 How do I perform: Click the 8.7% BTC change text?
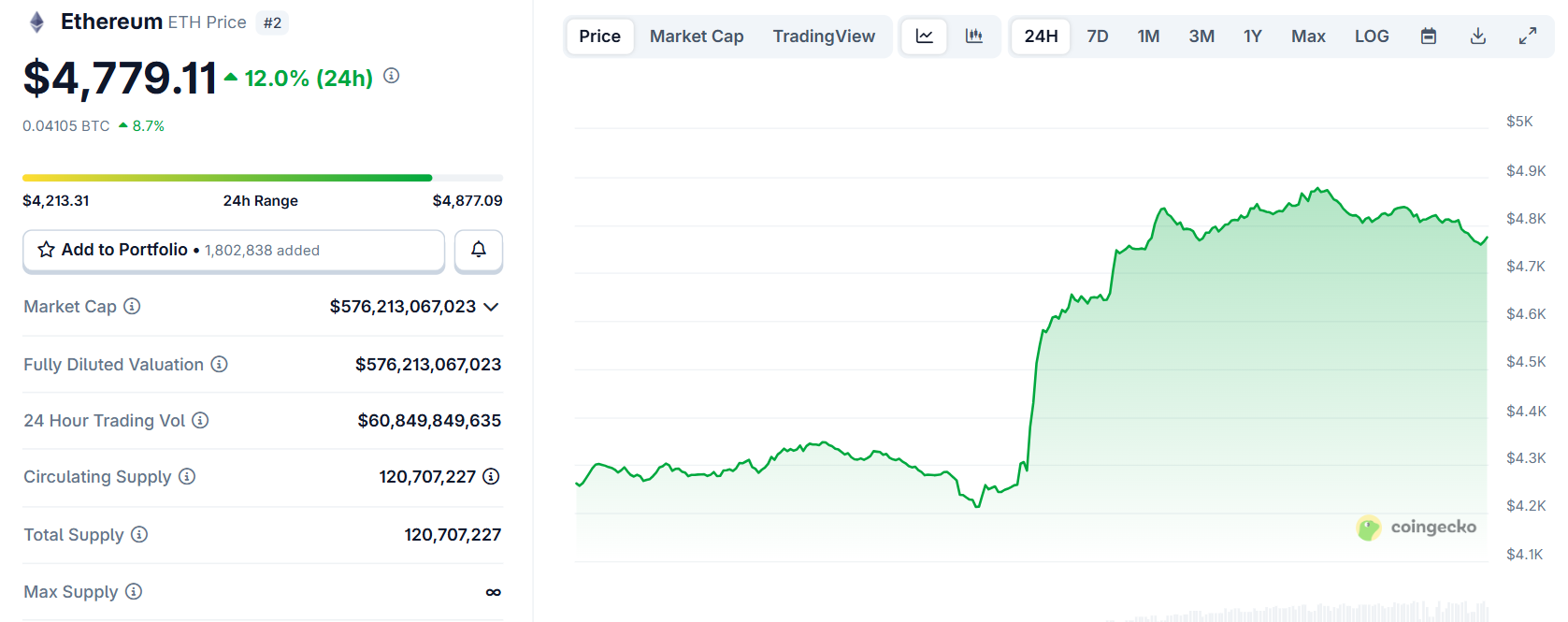(148, 125)
